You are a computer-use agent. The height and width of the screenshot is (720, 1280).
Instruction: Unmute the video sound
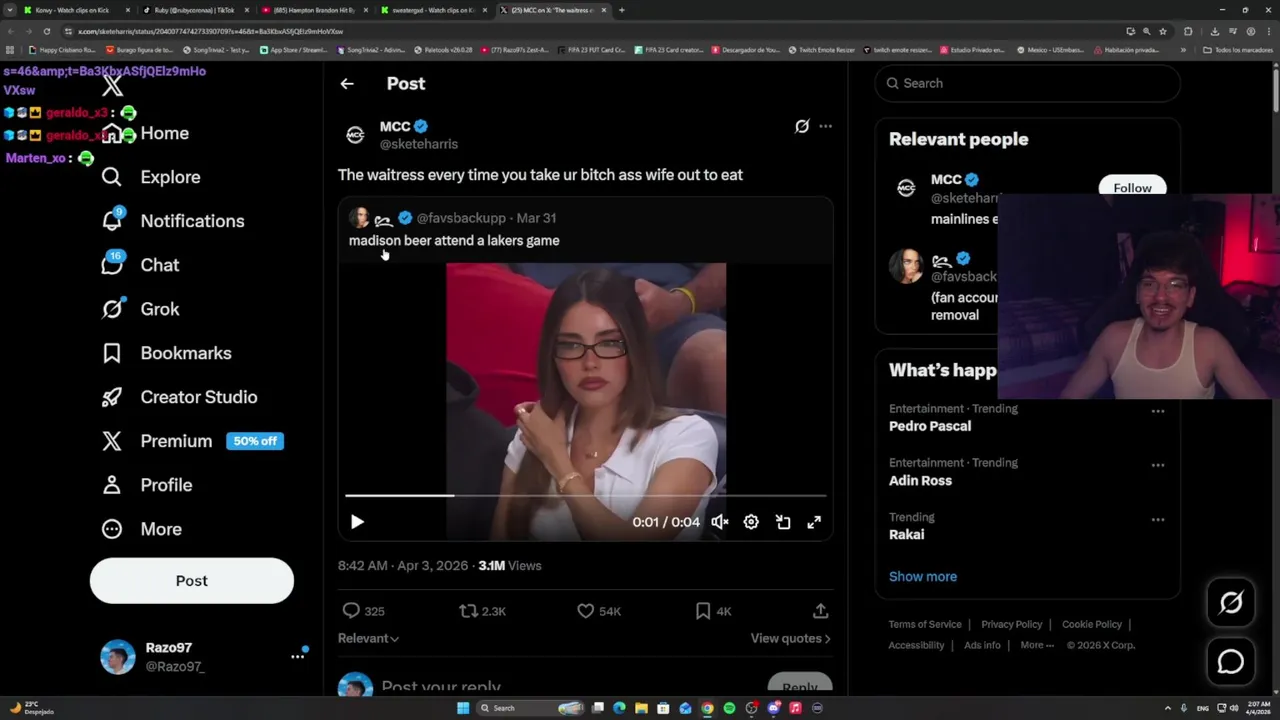tap(720, 522)
